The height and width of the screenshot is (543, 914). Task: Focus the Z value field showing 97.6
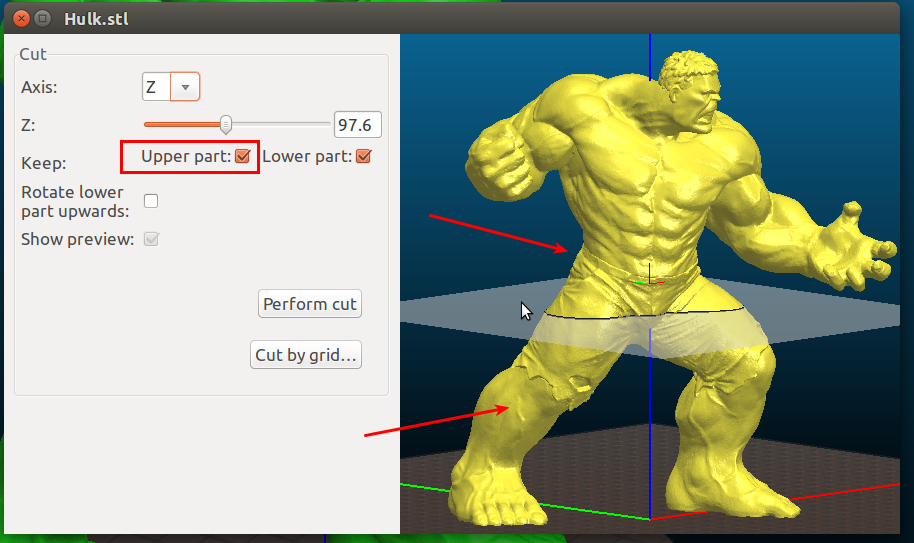[358, 125]
